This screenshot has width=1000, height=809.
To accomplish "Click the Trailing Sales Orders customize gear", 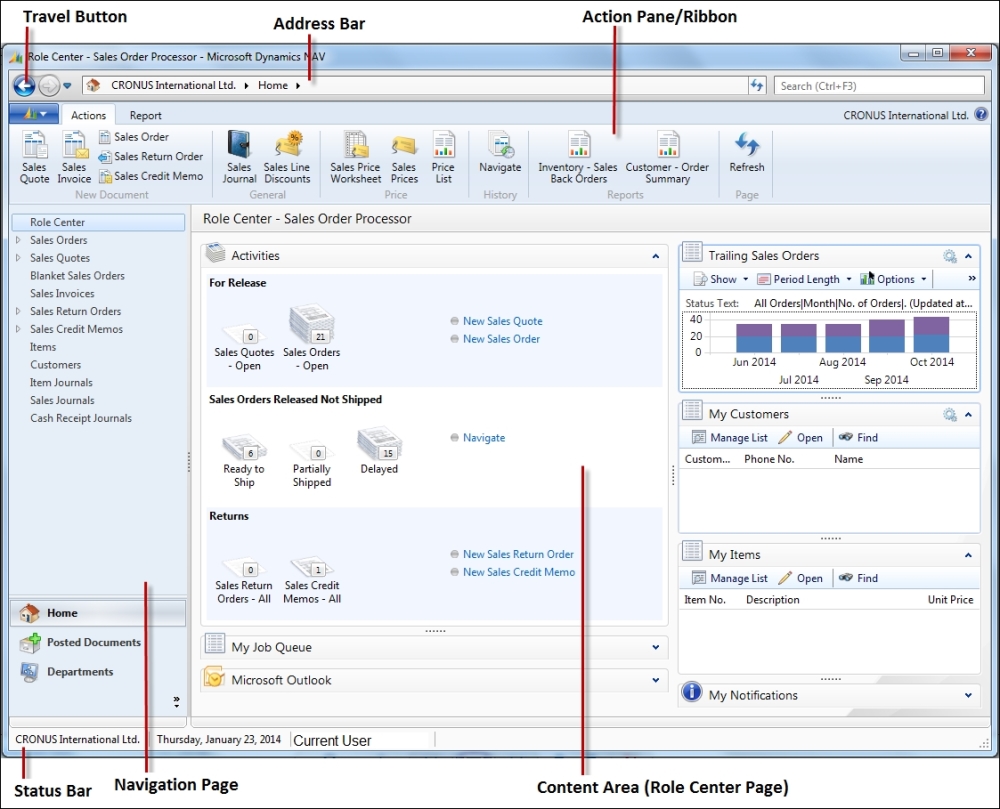I will 950,256.
